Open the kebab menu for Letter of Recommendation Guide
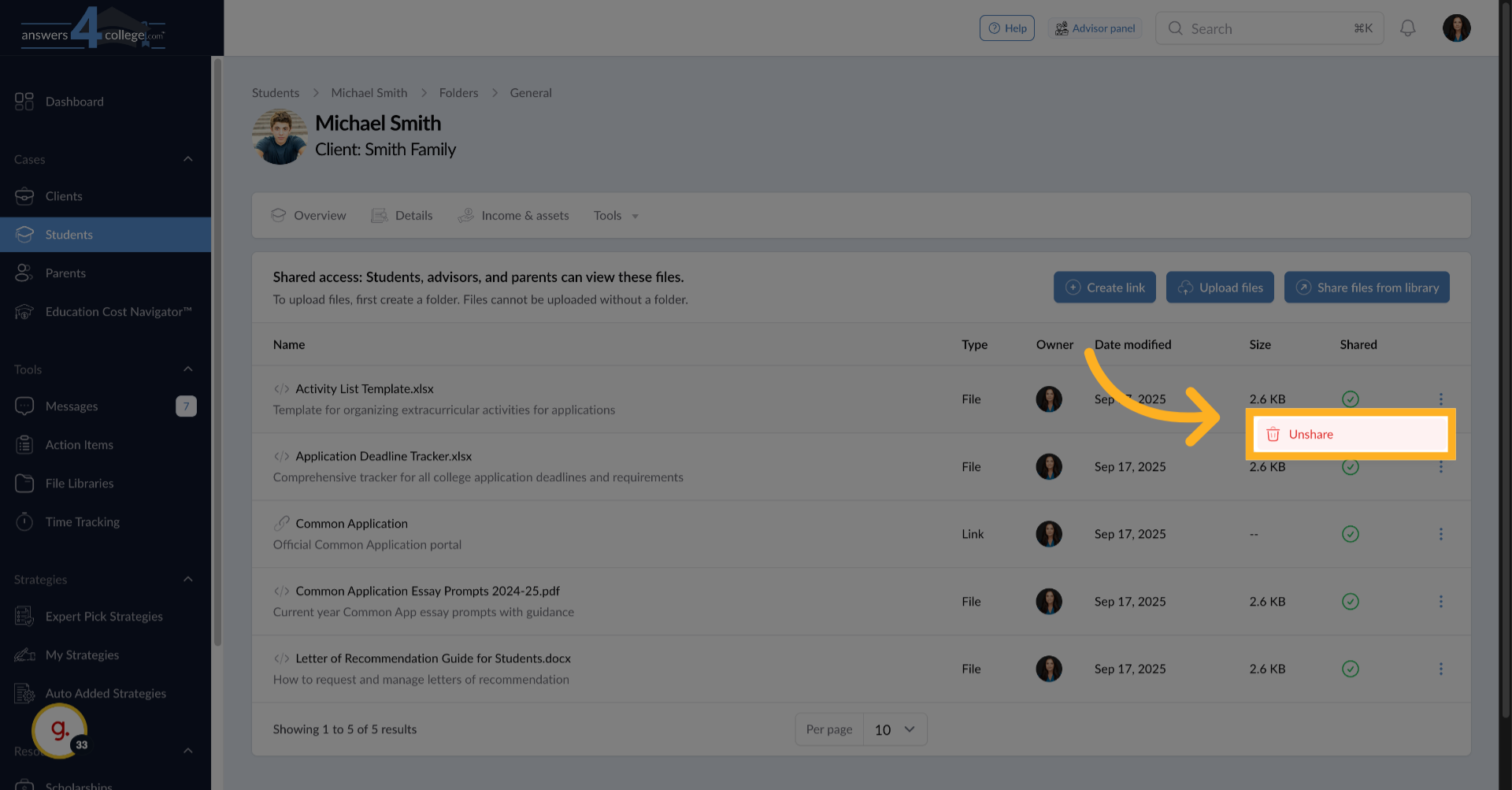This screenshot has width=1512, height=790. coord(1440,669)
